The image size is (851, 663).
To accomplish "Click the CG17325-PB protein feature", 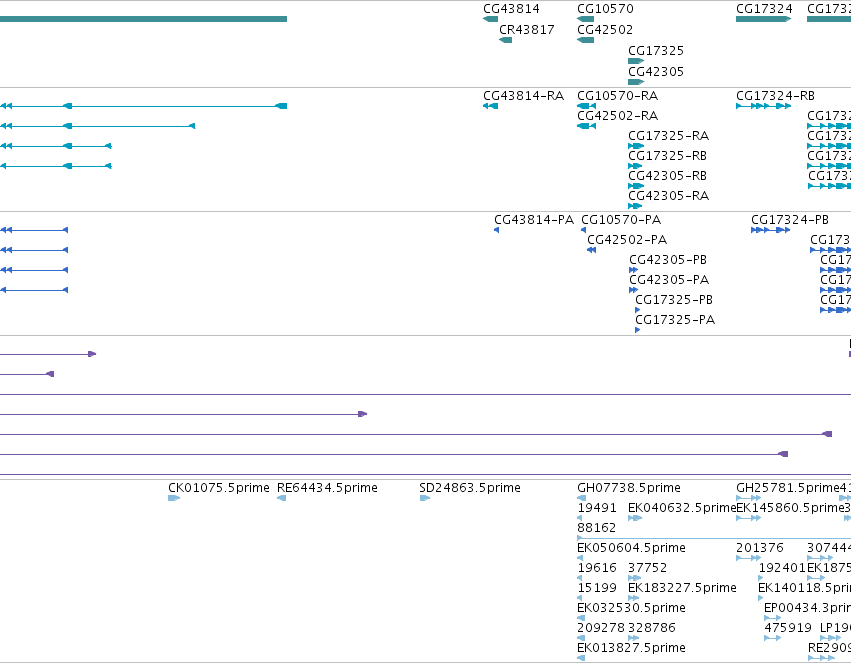I will pyautogui.click(x=638, y=310).
